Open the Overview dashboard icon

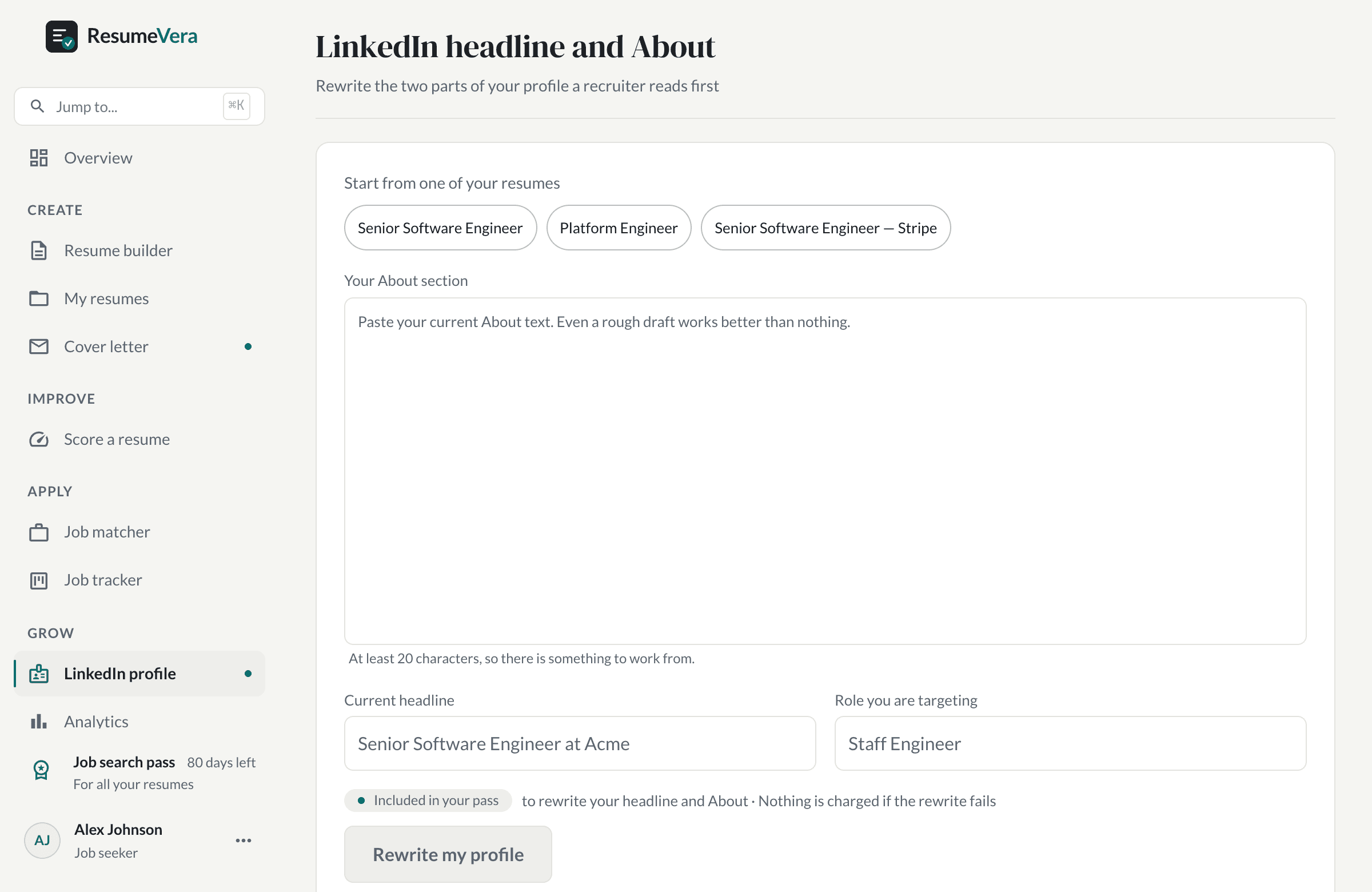click(x=39, y=157)
